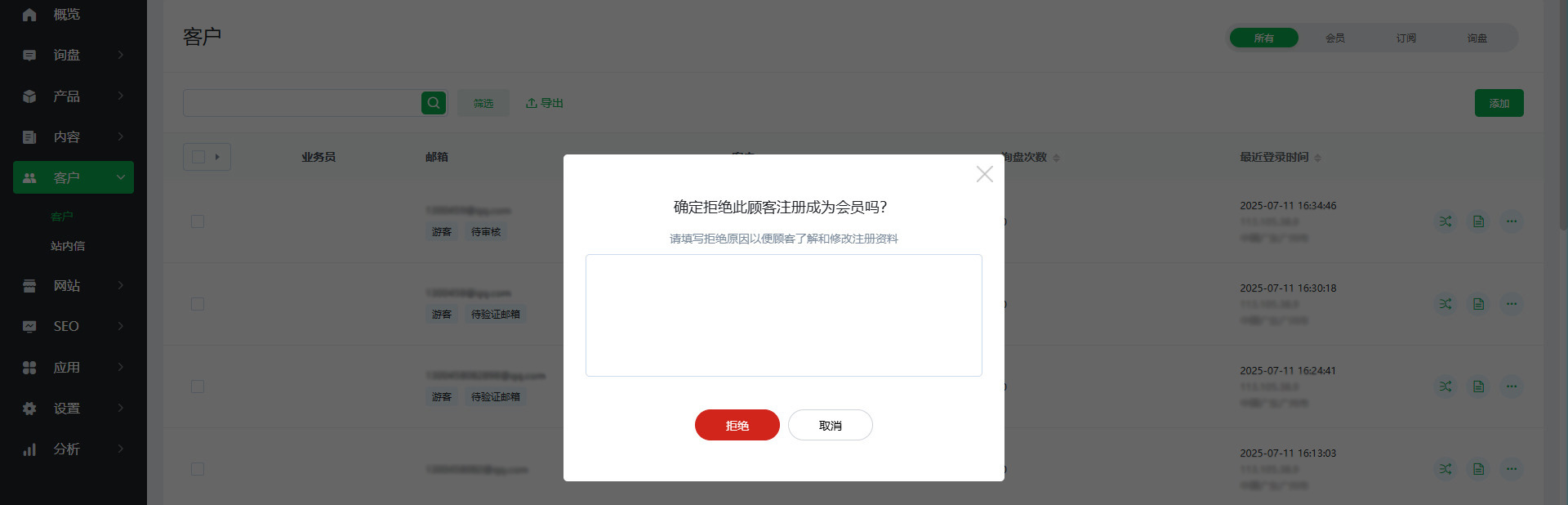This screenshot has width=1568, height=505.
Task: Tick the first customer row checkbox
Action: click(x=198, y=221)
